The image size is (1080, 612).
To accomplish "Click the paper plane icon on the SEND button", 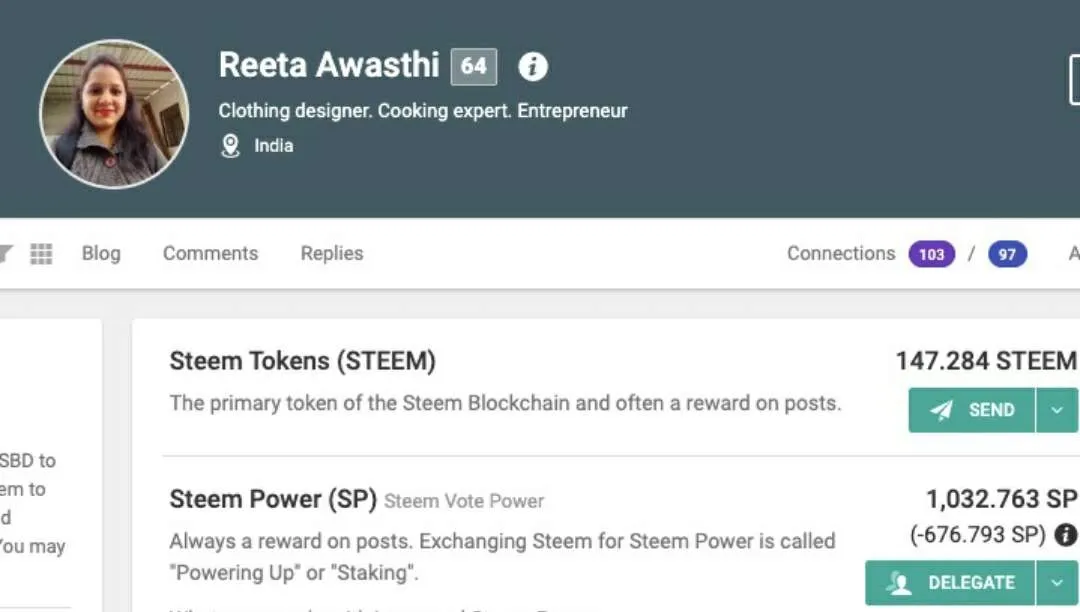I will point(942,410).
